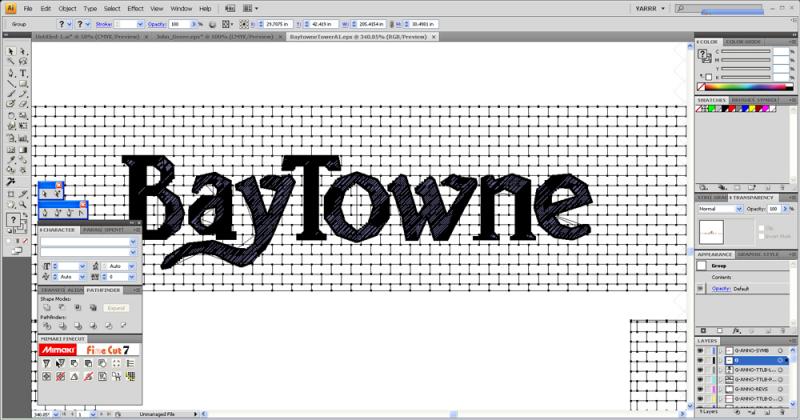
Task: Select the Type tool
Action: 23,73
